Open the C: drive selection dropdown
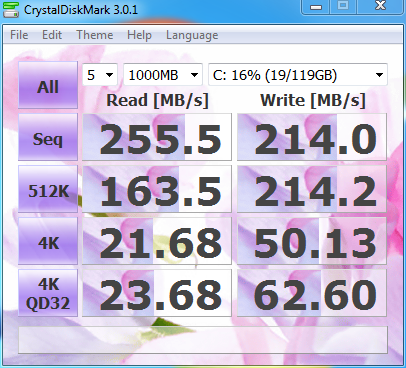The width and height of the screenshot is (406, 368). pyautogui.click(x=298, y=75)
